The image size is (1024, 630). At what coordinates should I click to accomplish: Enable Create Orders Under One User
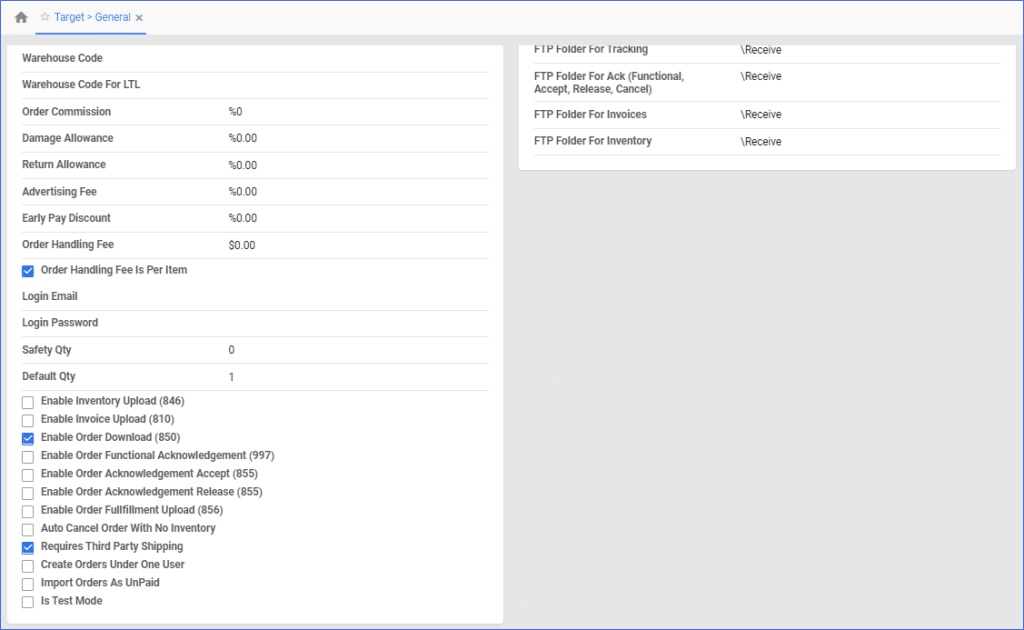[x=27, y=564]
